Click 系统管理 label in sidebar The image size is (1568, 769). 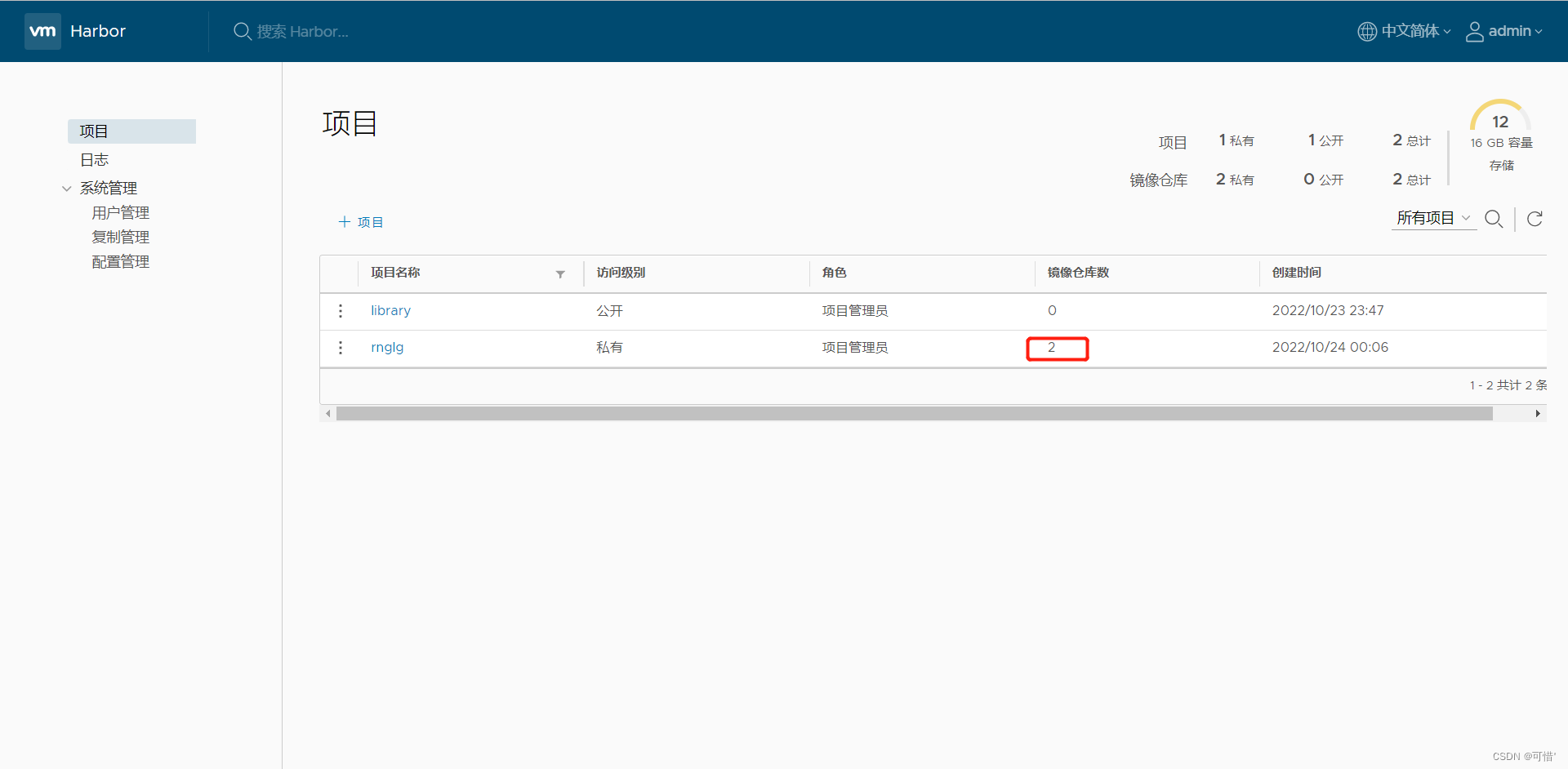109,189
